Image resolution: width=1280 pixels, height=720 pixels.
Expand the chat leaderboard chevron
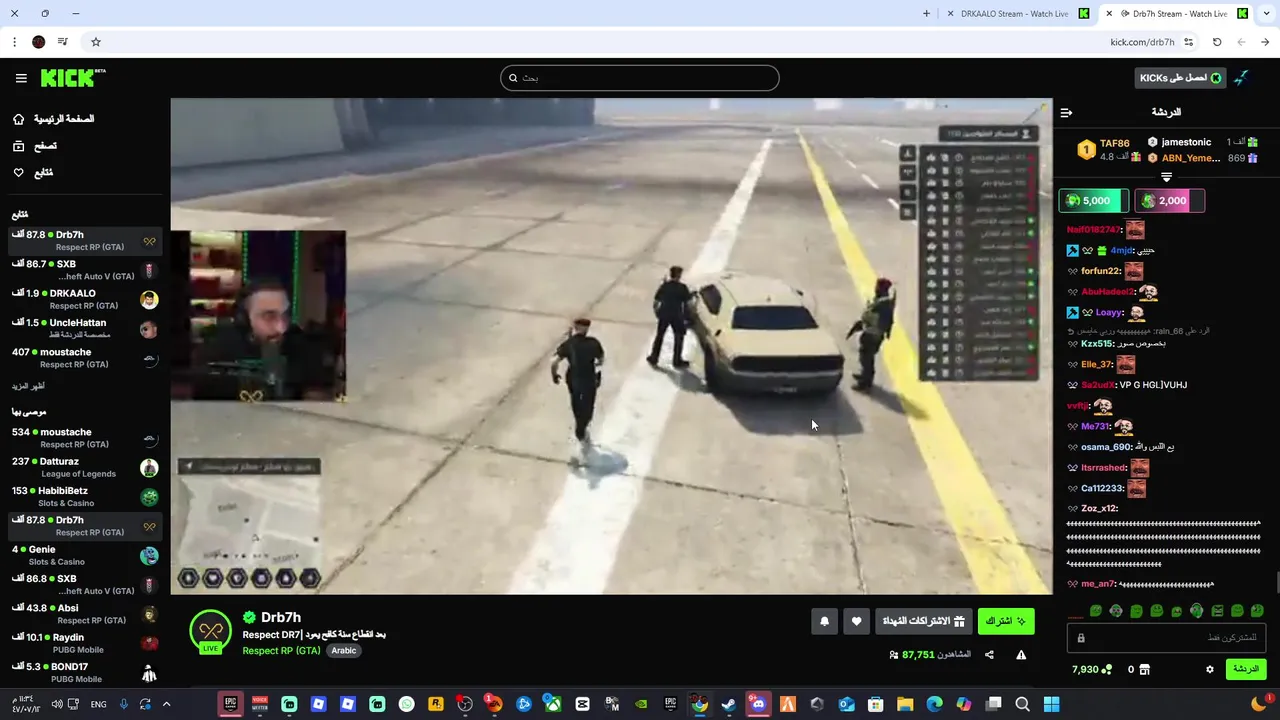(x=1166, y=177)
